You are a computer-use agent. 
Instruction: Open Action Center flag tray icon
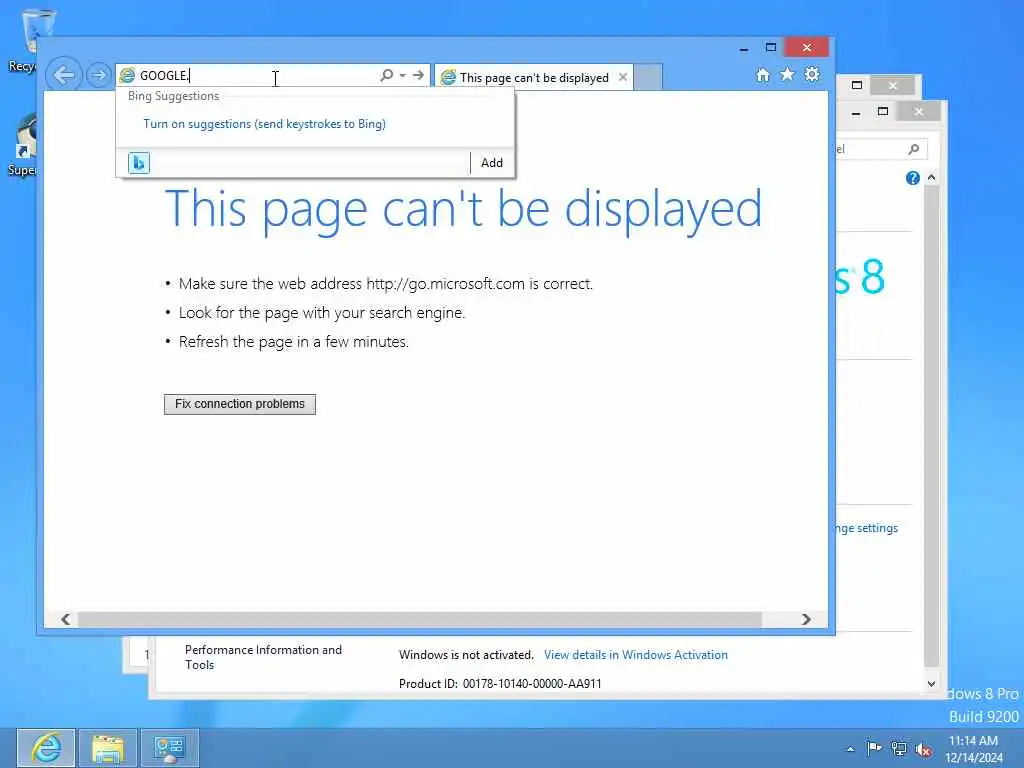(874, 748)
